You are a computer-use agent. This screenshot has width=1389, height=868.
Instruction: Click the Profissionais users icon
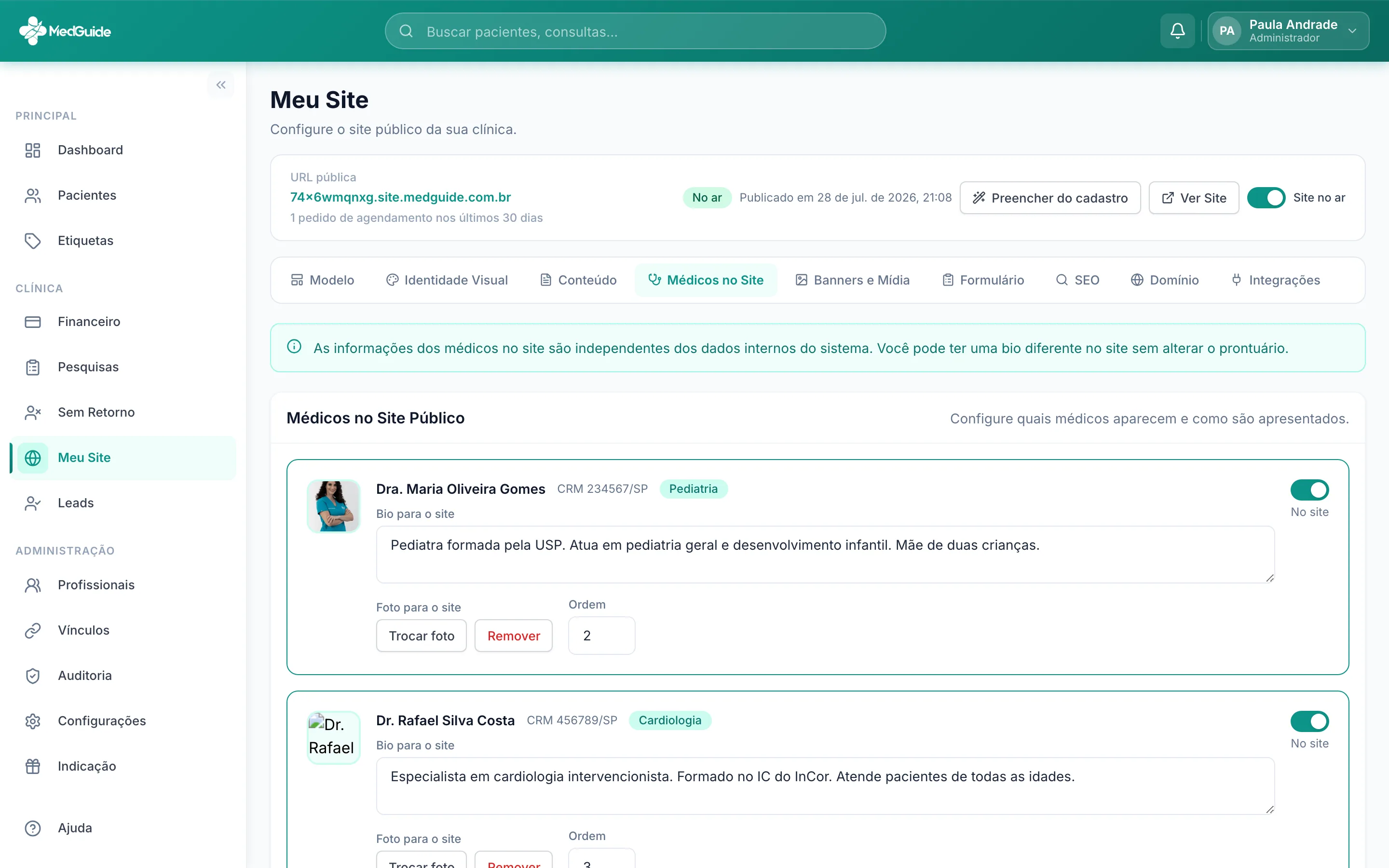coord(33,585)
